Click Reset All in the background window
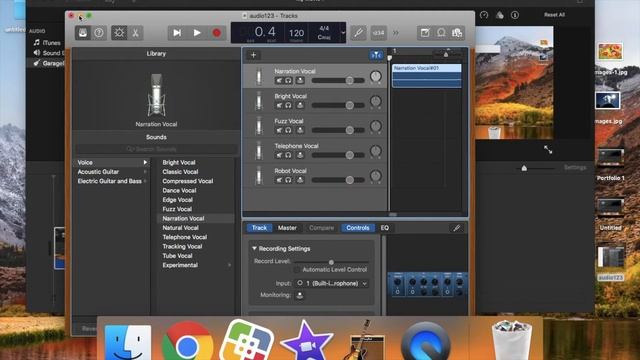This screenshot has width=640, height=360. coord(554,15)
